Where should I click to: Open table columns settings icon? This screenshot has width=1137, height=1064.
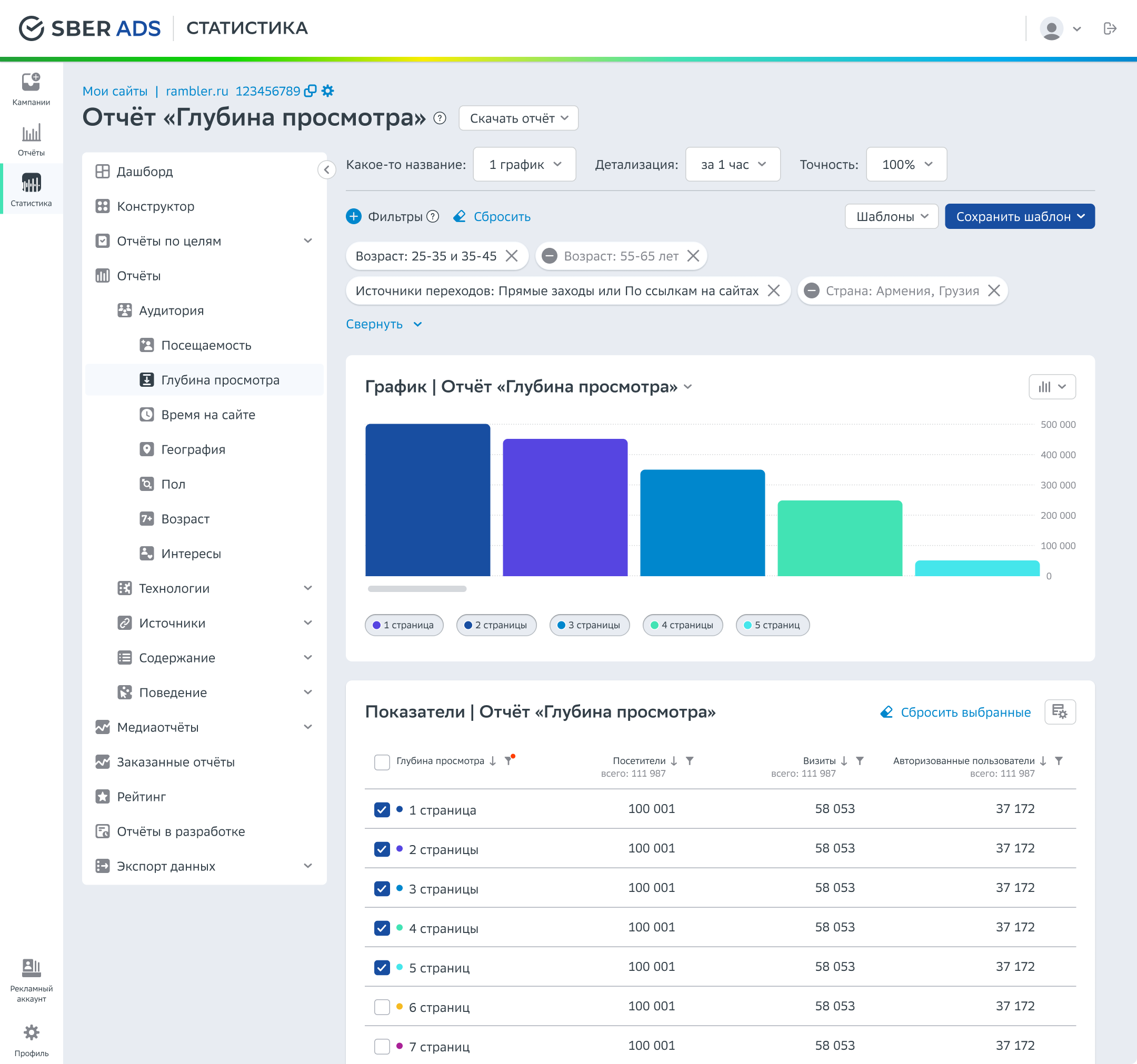click(1059, 712)
